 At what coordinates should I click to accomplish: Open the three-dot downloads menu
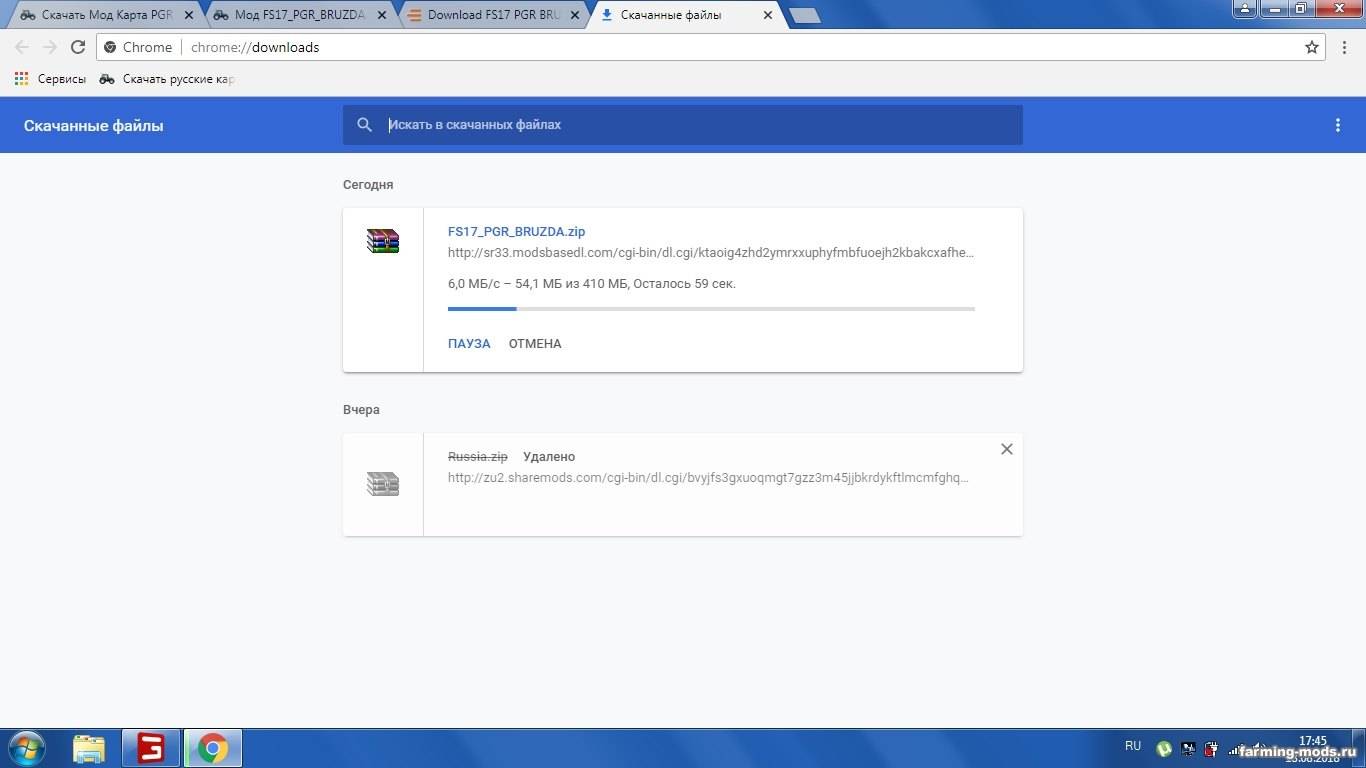pos(1338,125)
